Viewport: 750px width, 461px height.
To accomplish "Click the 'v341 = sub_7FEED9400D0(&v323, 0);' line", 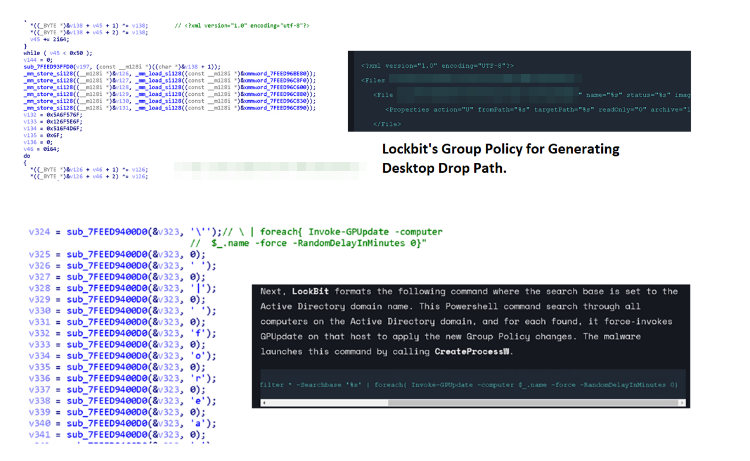I will (x=117, y=435).
